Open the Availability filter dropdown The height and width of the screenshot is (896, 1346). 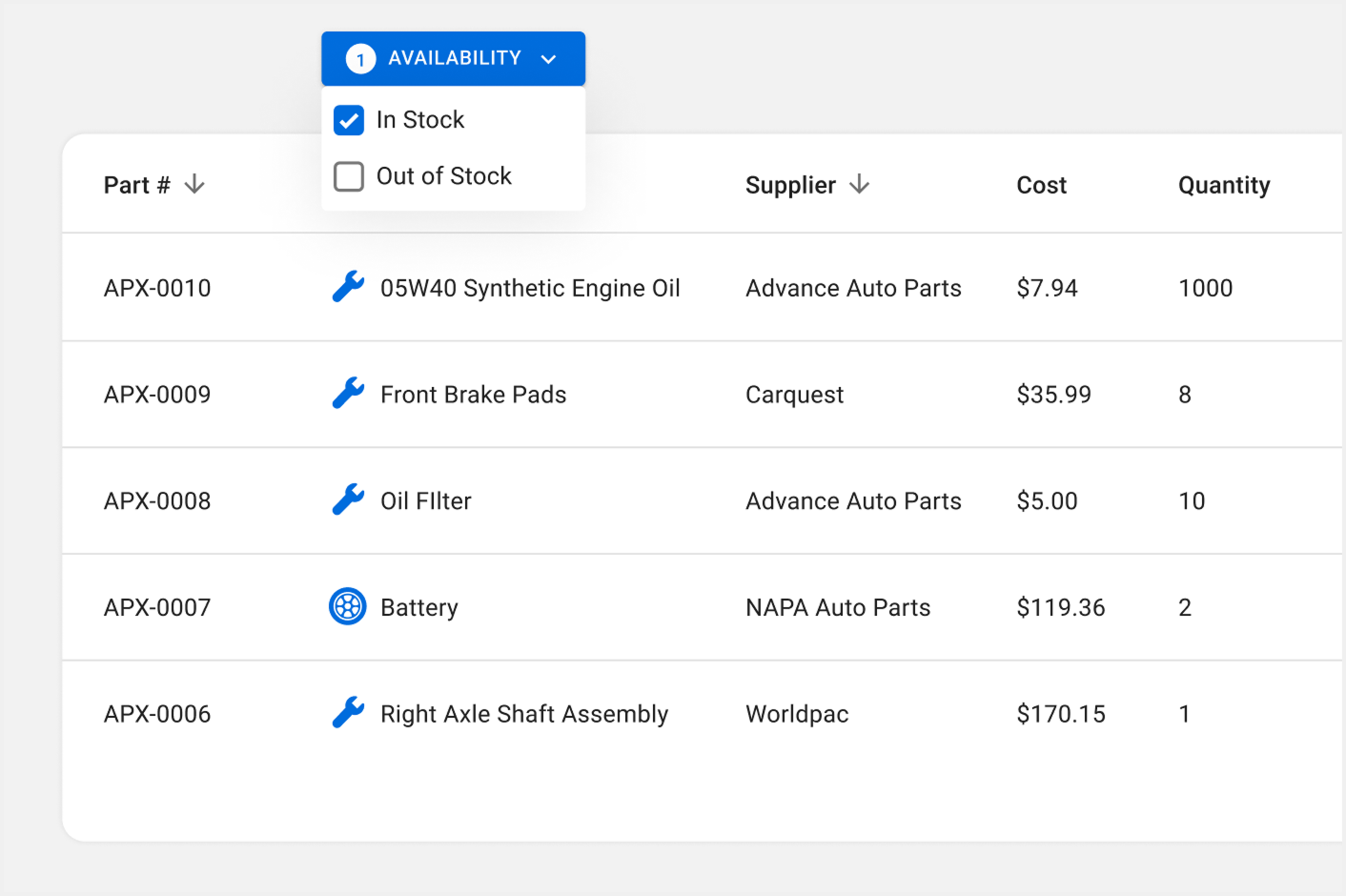[453, 58]
